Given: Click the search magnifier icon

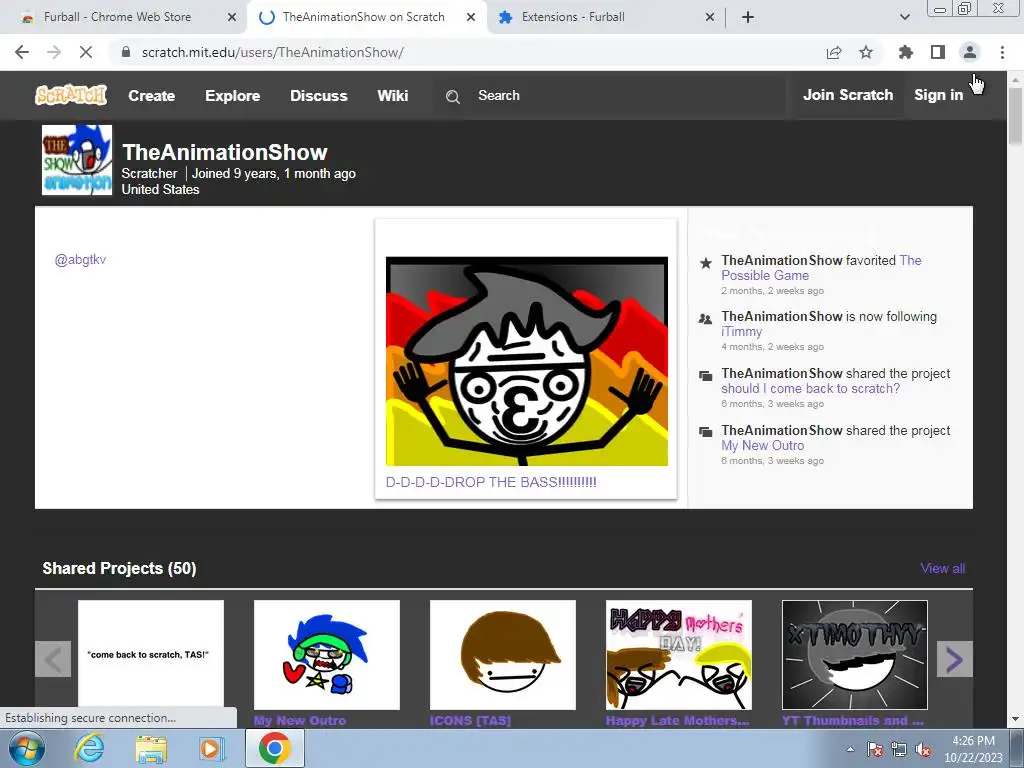Looking at the screenshot, I should coord(453,97).
